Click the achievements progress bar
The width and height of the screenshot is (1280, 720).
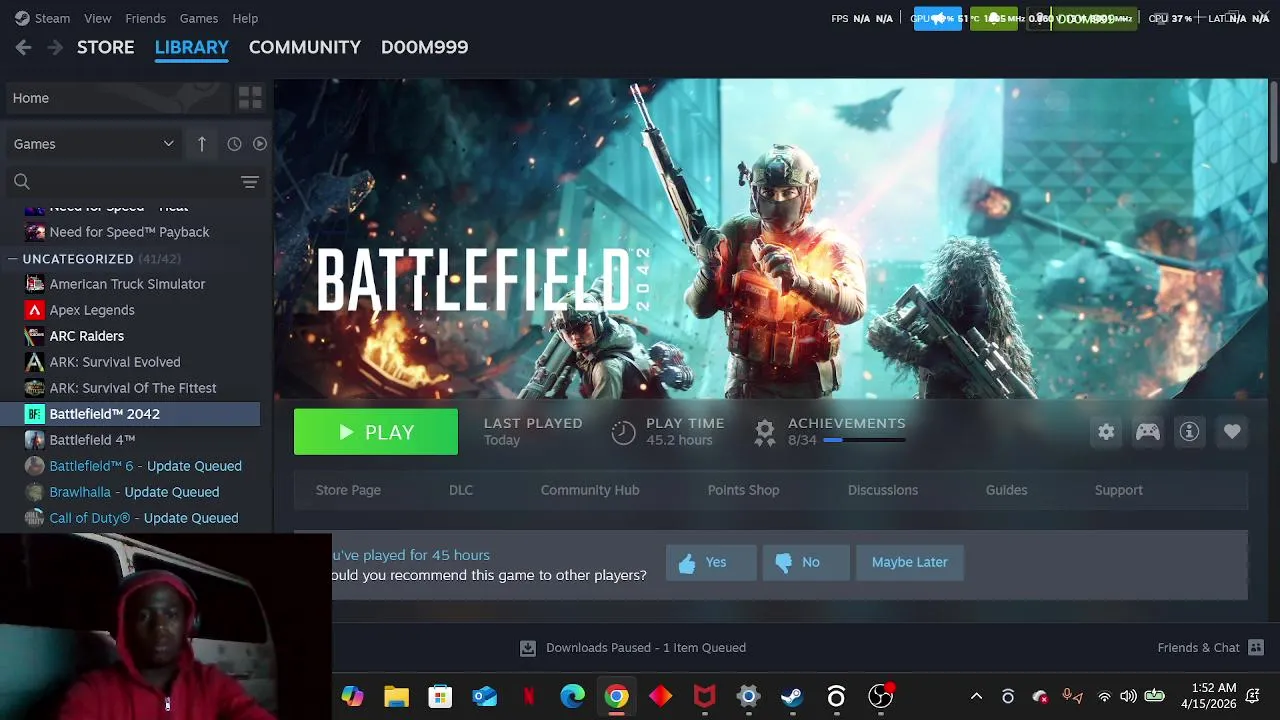[x=864, y=440]
